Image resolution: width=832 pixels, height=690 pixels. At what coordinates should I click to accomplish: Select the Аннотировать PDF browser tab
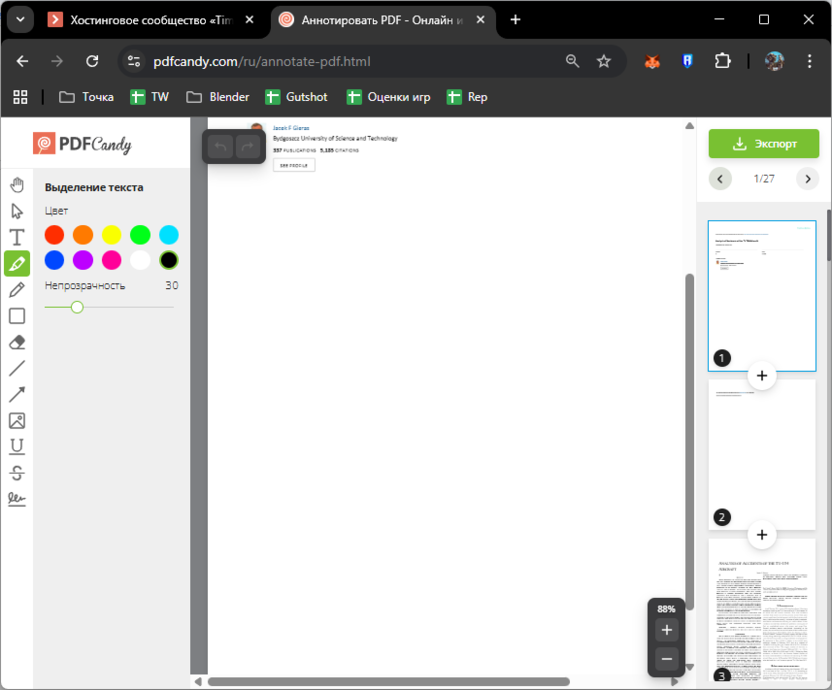click(x=382, y=20)
